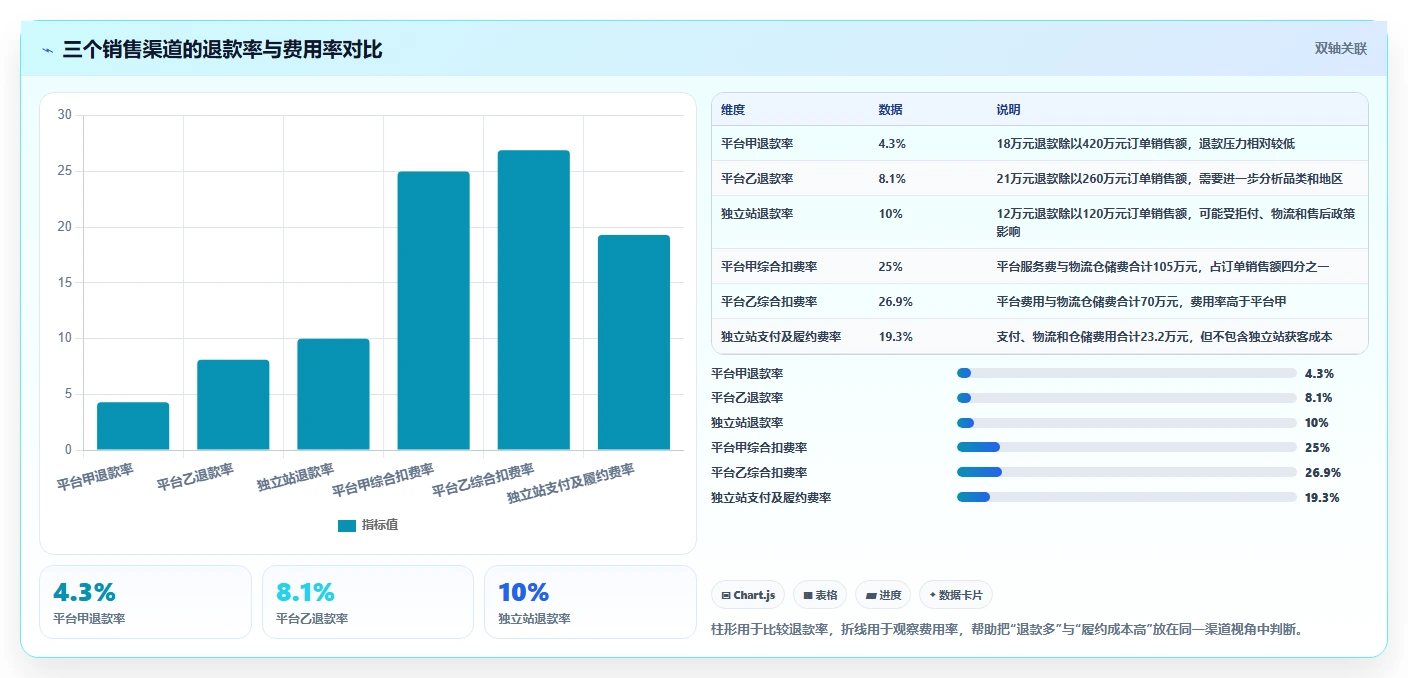
Task: Click 独立站退款率 in the table's dimension column
Action: pyautogui.click(x=757, y=214)
